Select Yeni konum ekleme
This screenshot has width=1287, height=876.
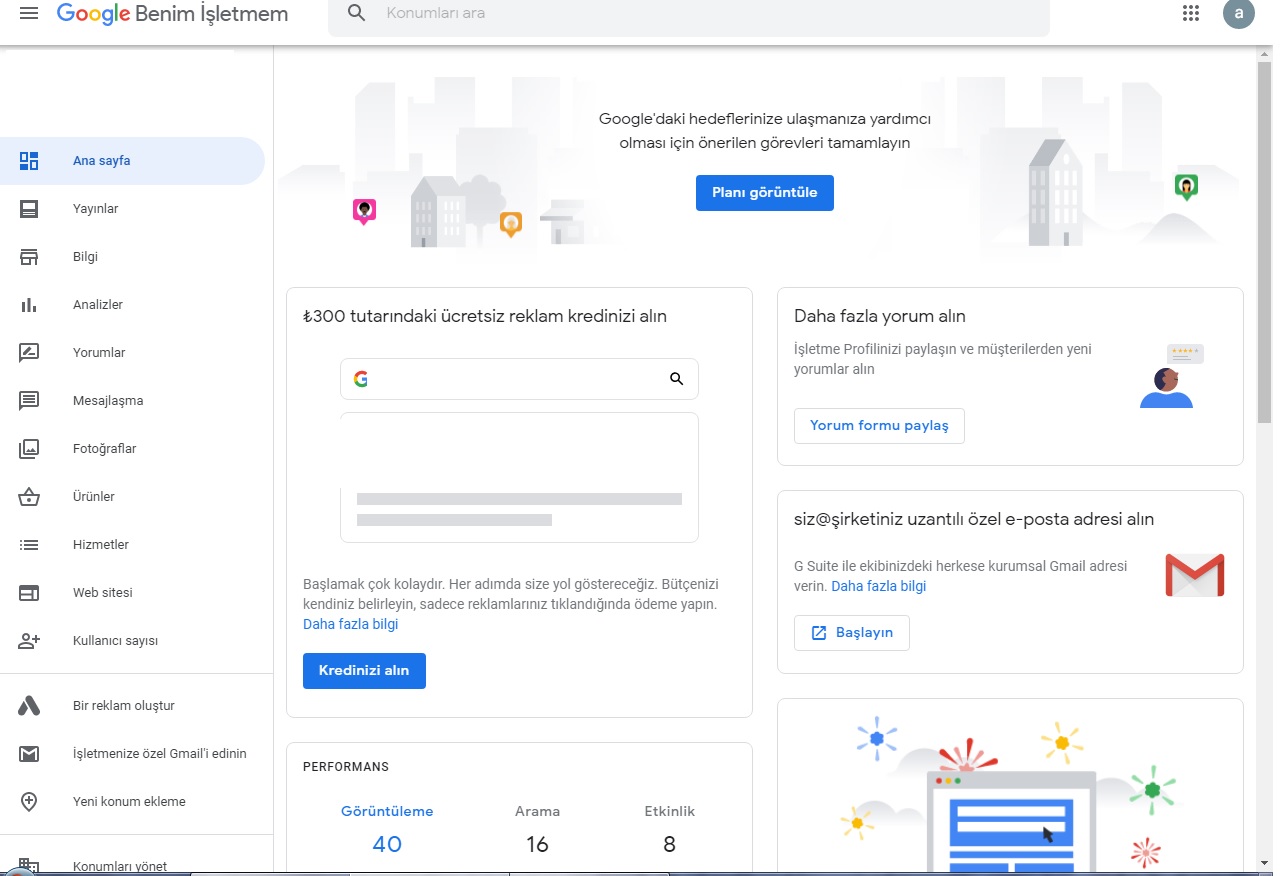(132, 802)
